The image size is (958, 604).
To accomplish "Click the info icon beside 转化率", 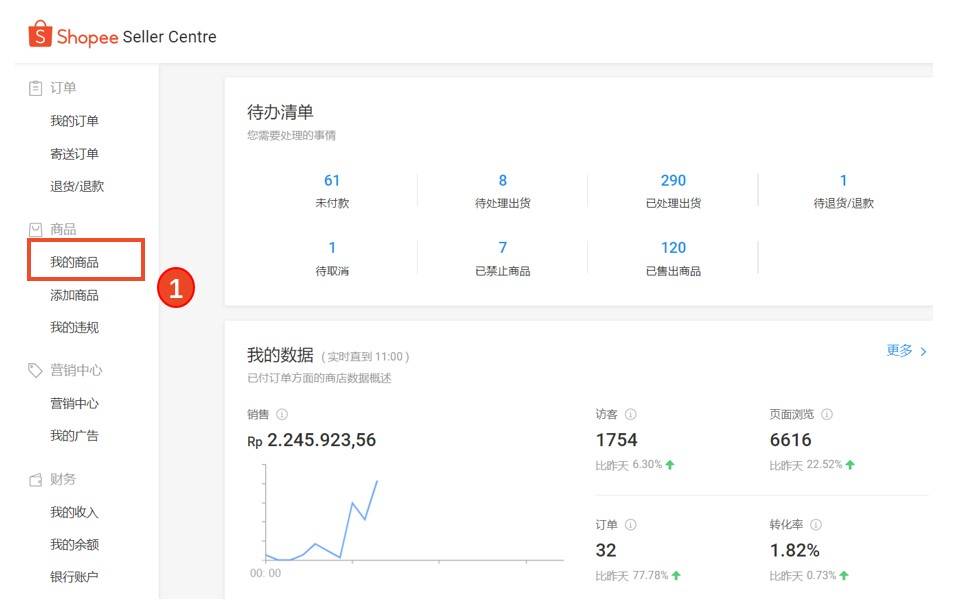I will pos(816,525).
